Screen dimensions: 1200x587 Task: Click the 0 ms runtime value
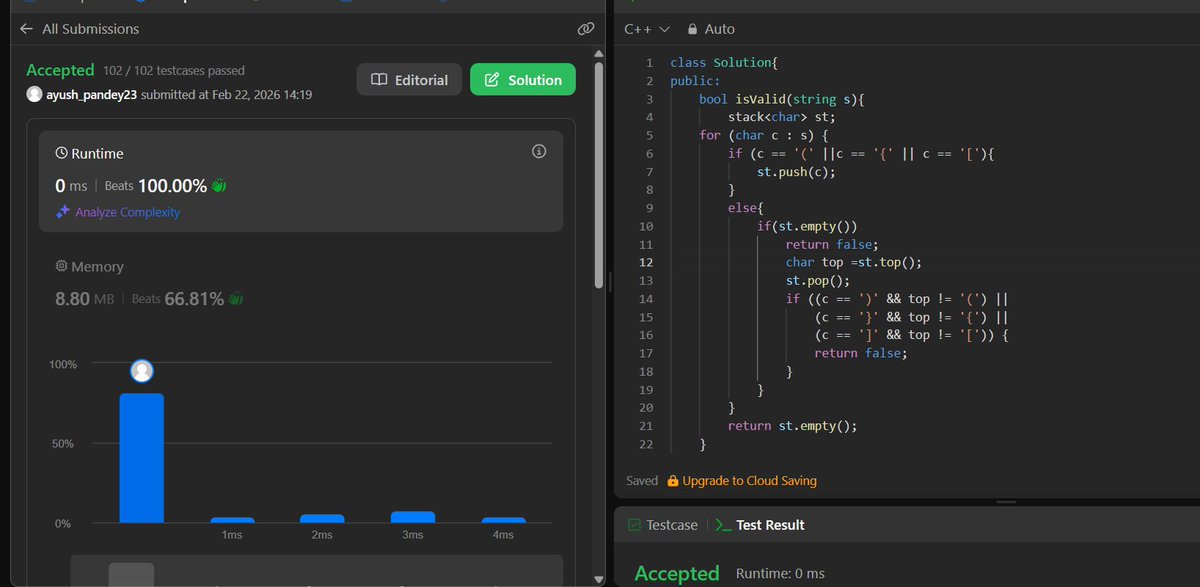72,186
